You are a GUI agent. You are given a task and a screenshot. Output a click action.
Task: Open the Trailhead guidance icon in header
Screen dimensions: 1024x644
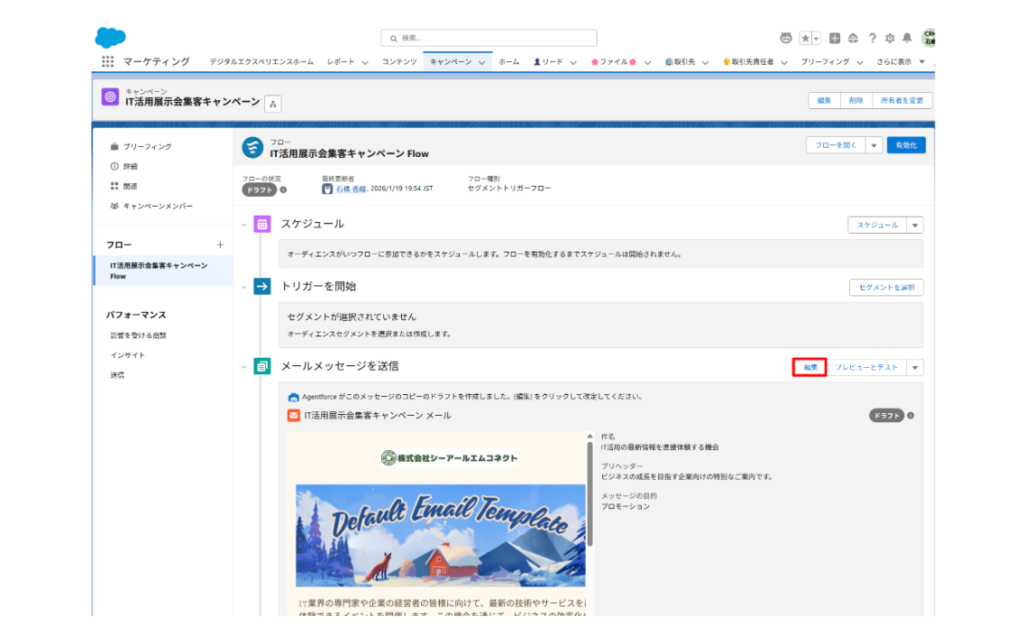click(853, 38)
